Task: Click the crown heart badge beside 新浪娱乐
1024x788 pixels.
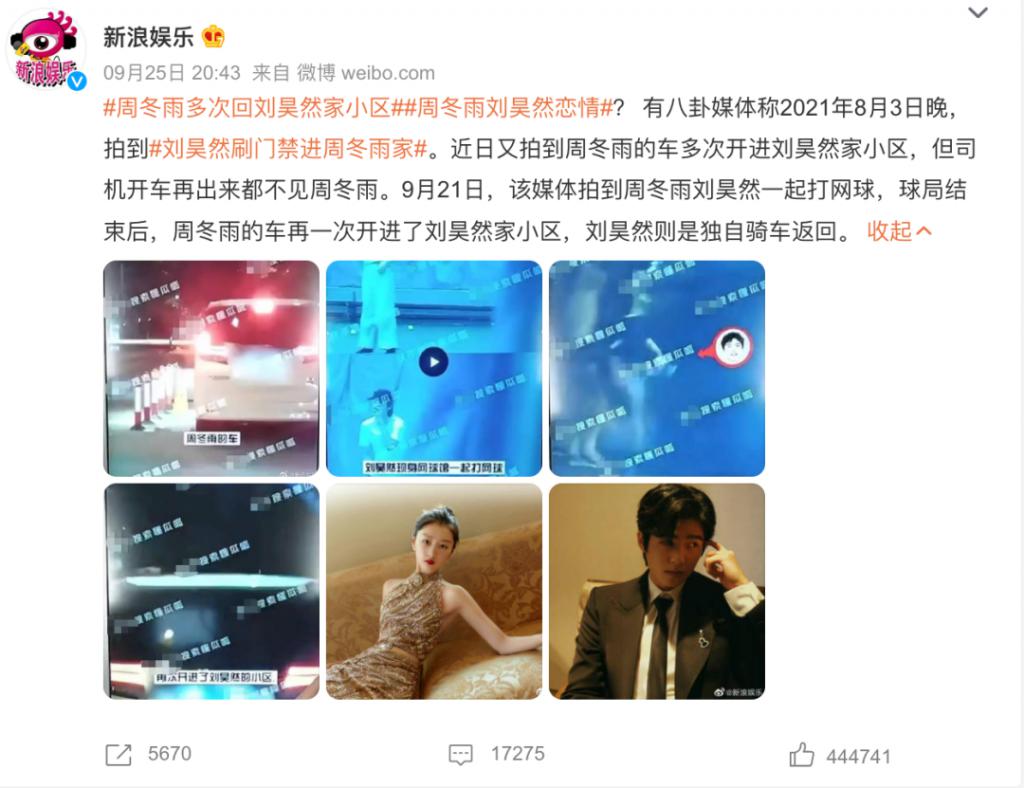Action: pos(213,36)
